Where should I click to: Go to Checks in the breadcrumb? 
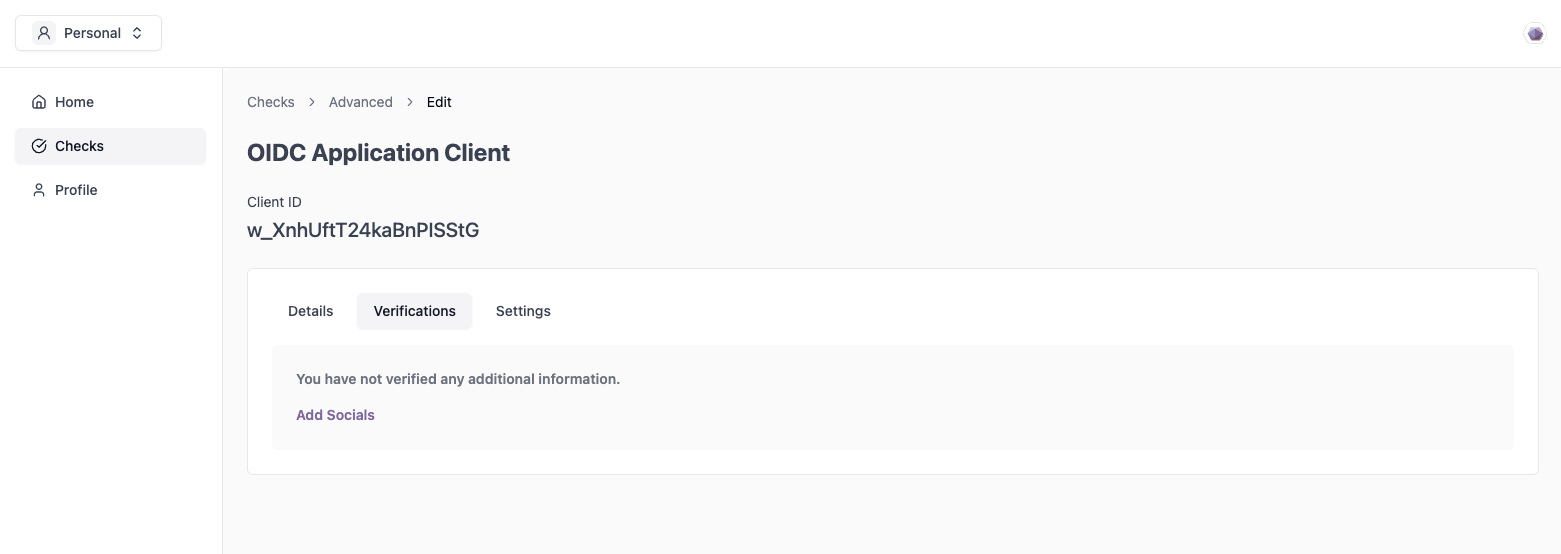[271, 102]
